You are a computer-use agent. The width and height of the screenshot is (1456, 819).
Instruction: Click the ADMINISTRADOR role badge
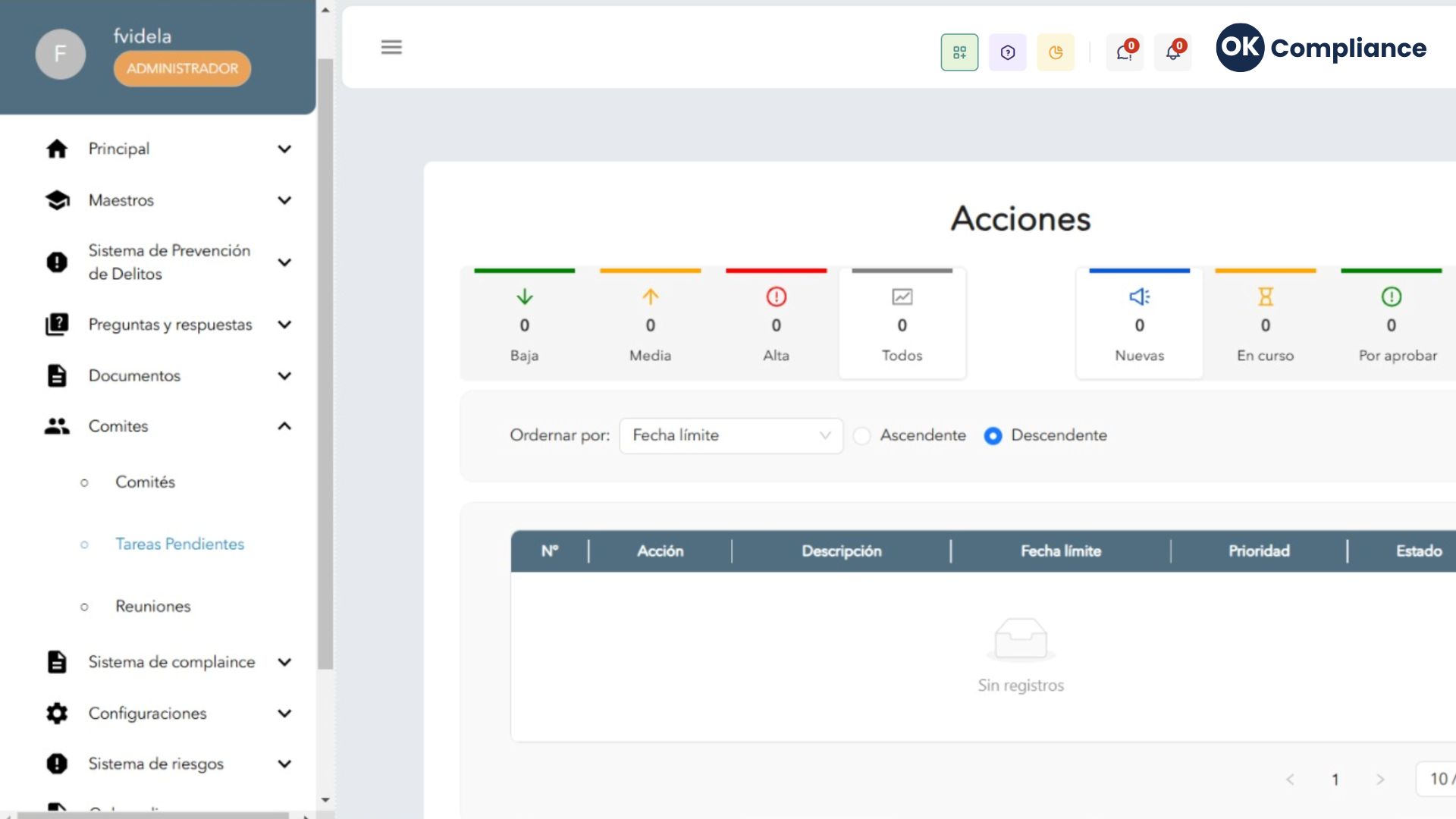coord(182,68)
